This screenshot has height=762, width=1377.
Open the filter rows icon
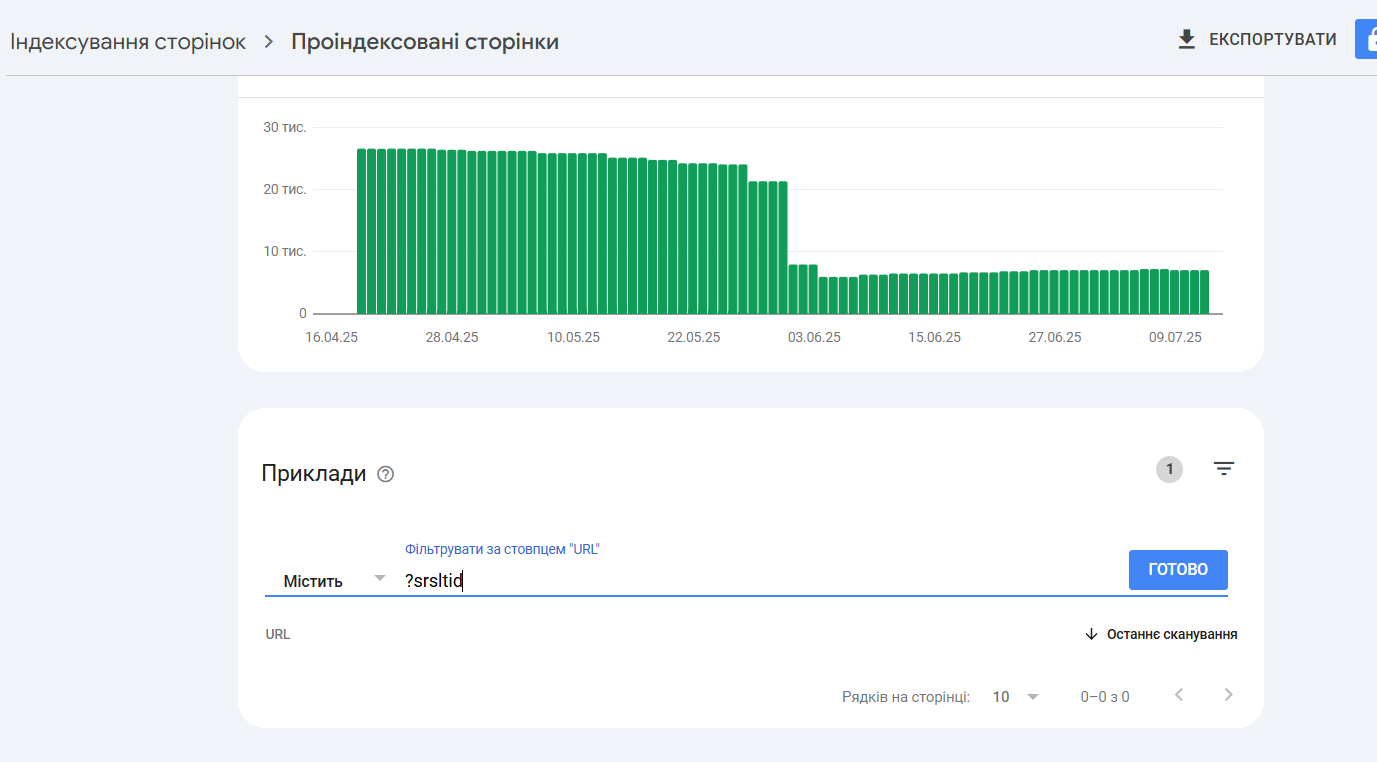pos(1224,468)
